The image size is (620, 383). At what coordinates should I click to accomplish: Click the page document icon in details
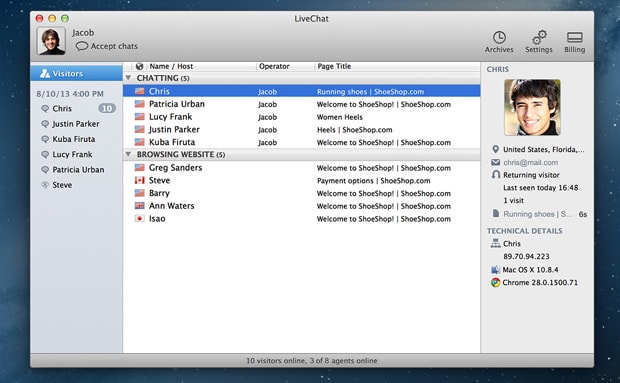pos(495,214)
